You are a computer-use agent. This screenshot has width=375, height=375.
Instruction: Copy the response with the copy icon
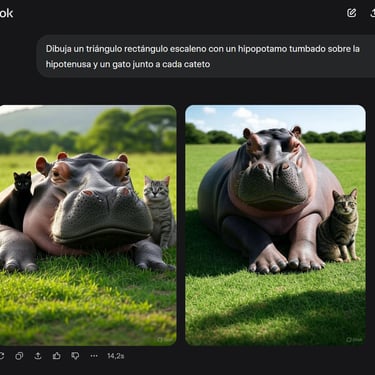click(x=19, y=356)
